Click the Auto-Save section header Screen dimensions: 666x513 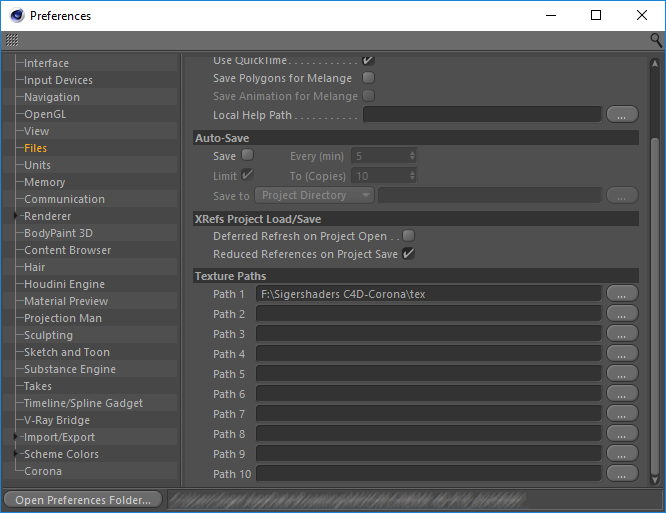point(416,138)
